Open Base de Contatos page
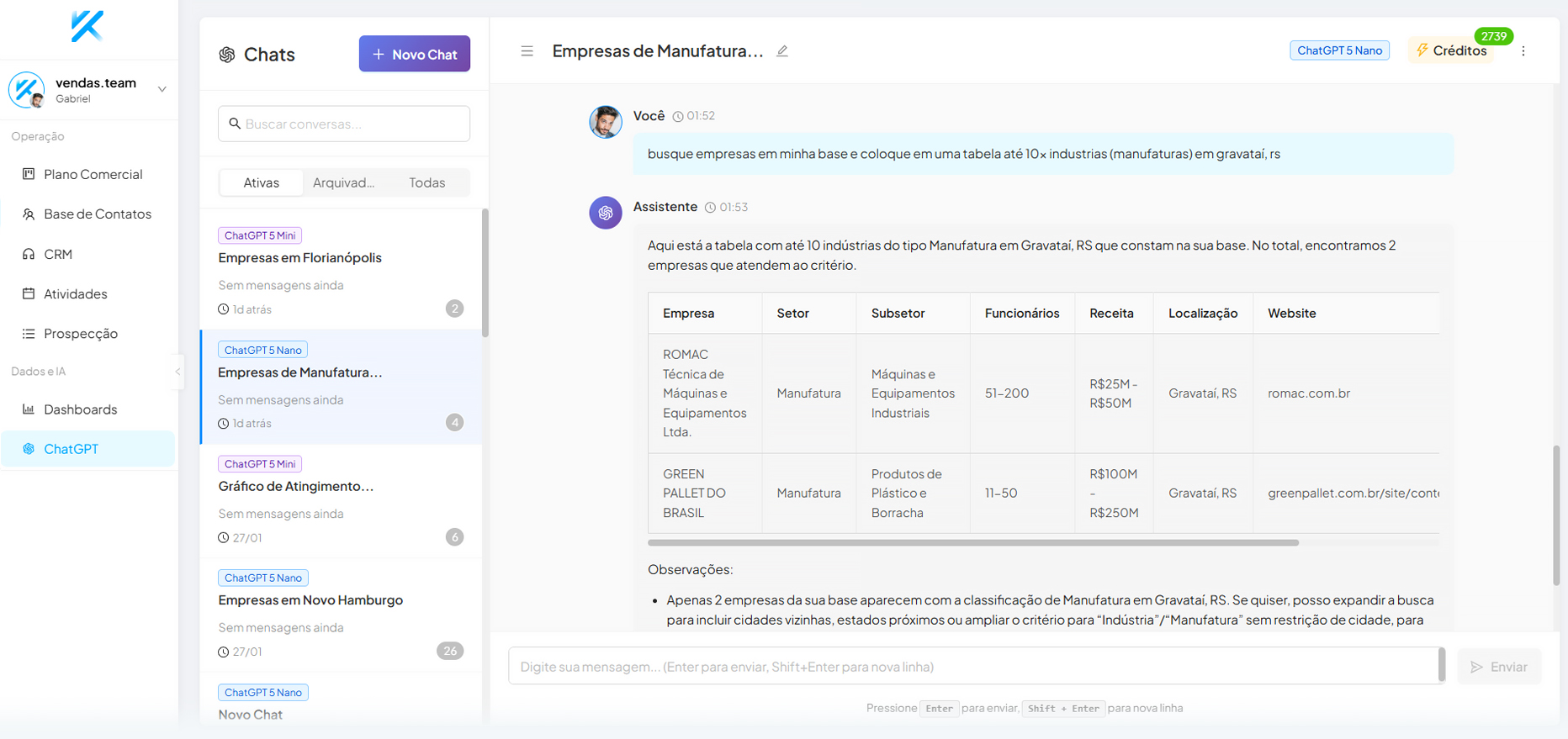 (97, 214)
